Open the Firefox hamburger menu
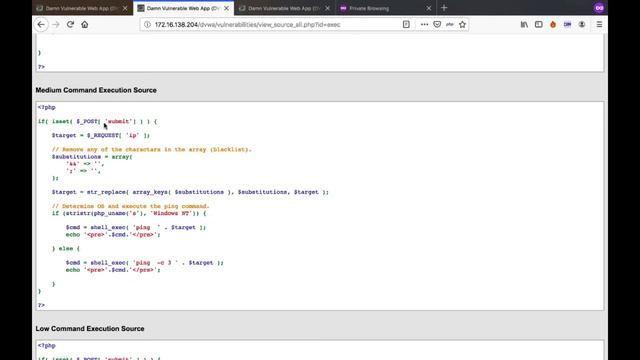 coord(599,24)
